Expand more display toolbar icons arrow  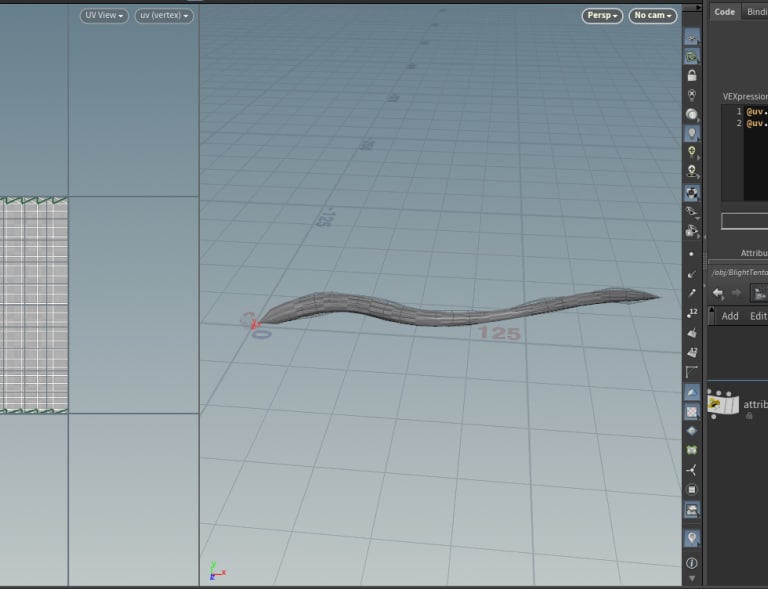(692, 579)
